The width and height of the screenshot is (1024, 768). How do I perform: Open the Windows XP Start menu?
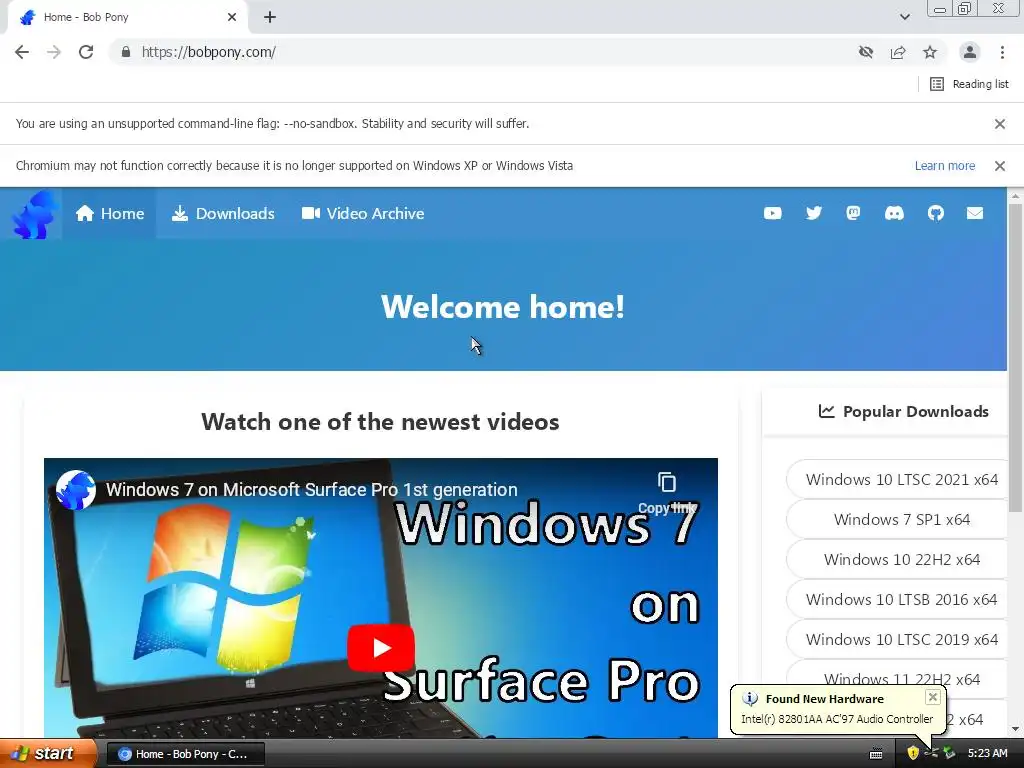point(48,754)
